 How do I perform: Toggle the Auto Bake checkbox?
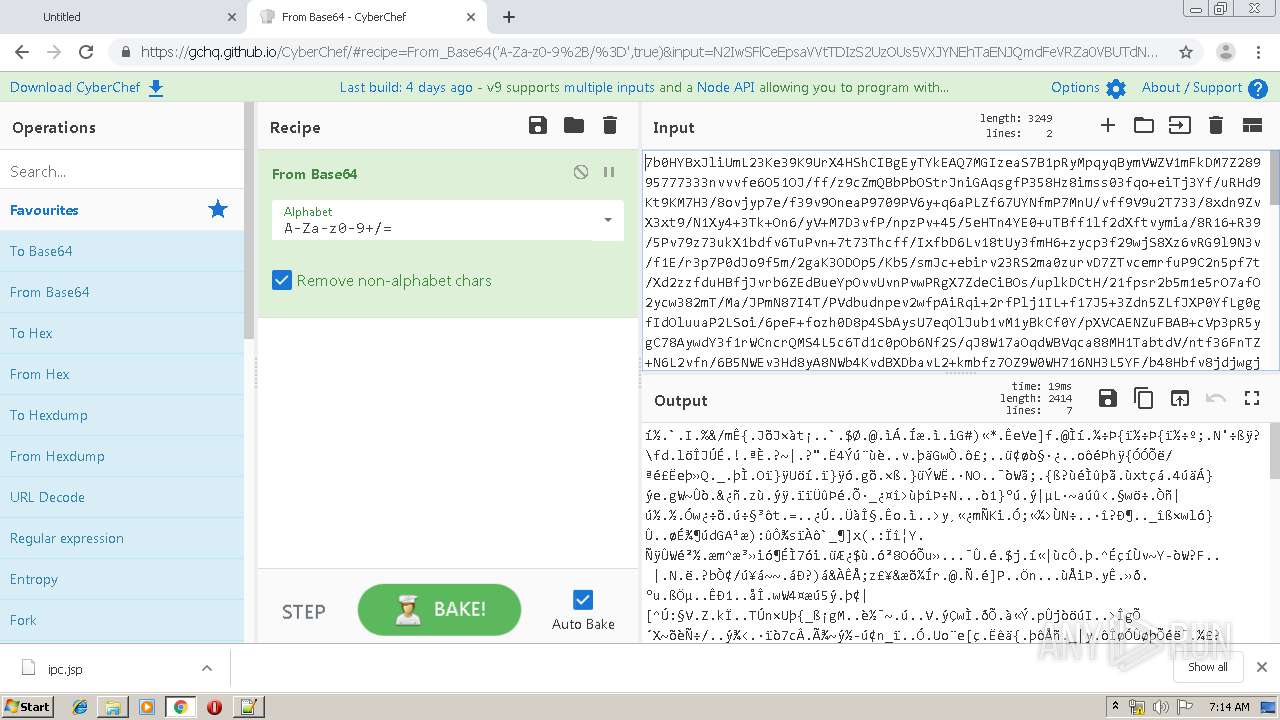[583, 599]
